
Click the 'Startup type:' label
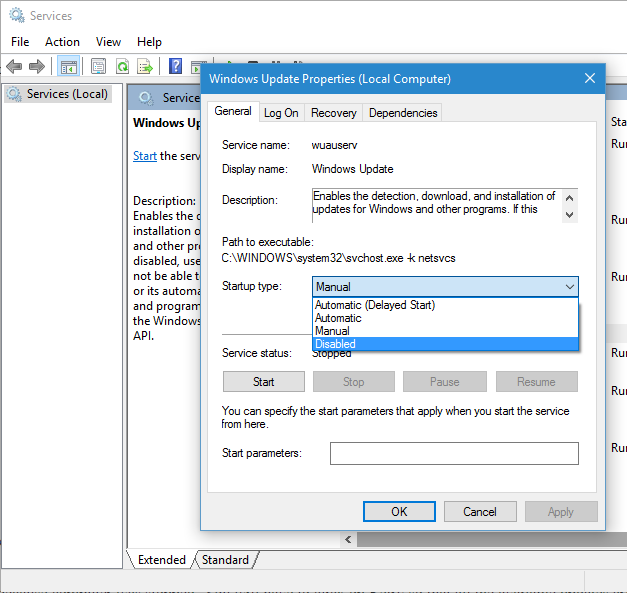[x=252, y=286]
